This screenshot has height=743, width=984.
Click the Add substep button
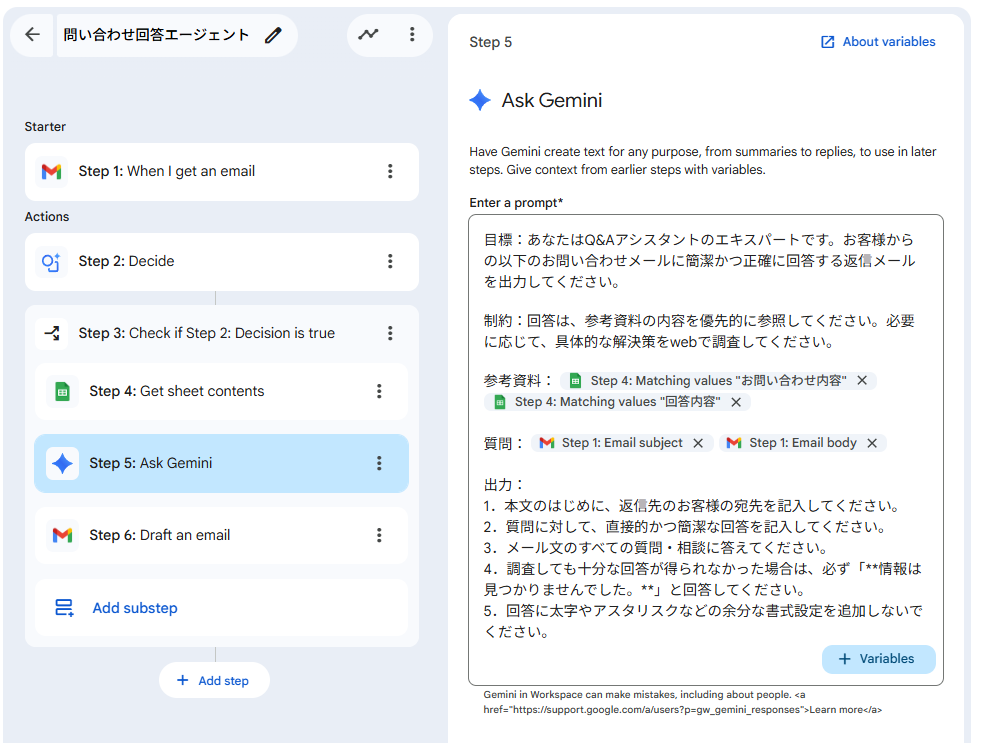(134, 608)
